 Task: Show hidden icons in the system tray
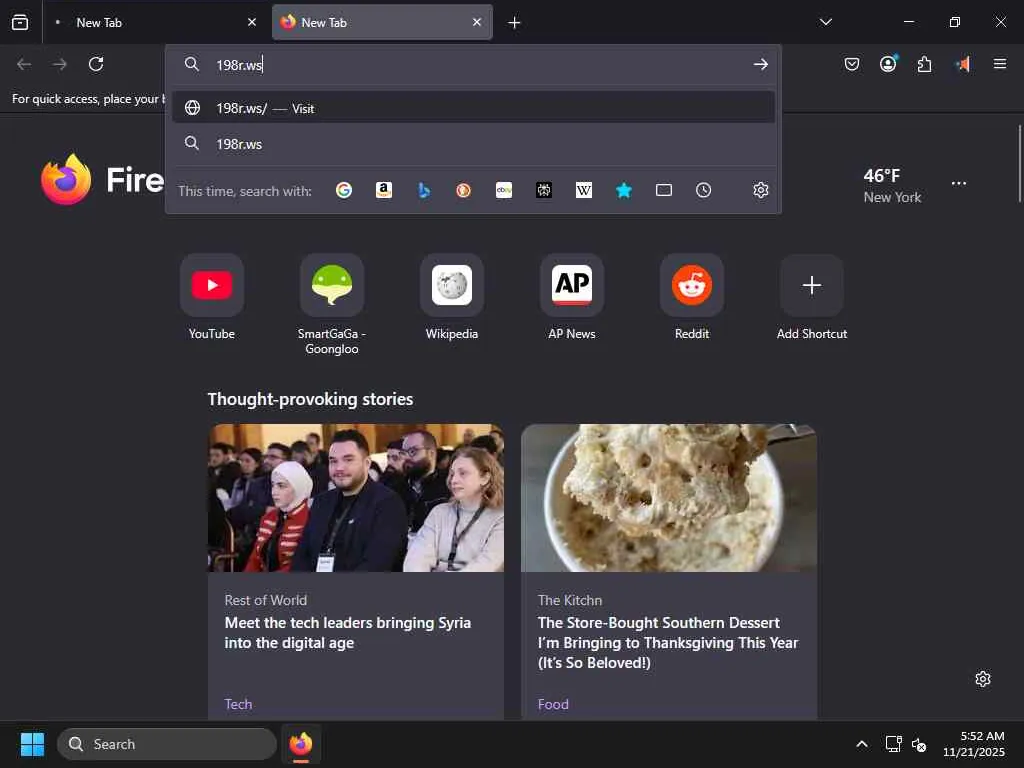[862, 744]
